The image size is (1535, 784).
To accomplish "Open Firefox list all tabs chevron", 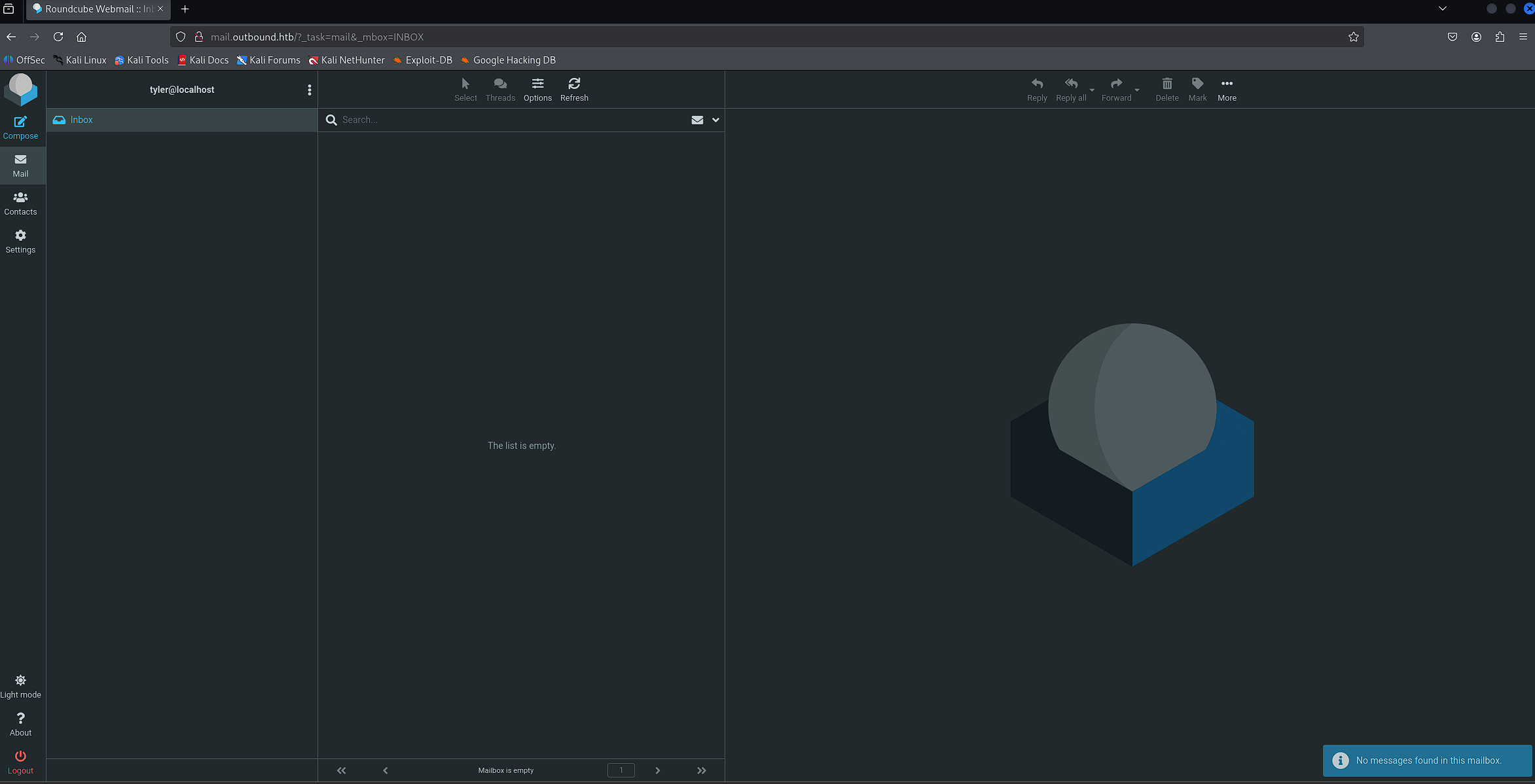I will (x=1442, y=9).
